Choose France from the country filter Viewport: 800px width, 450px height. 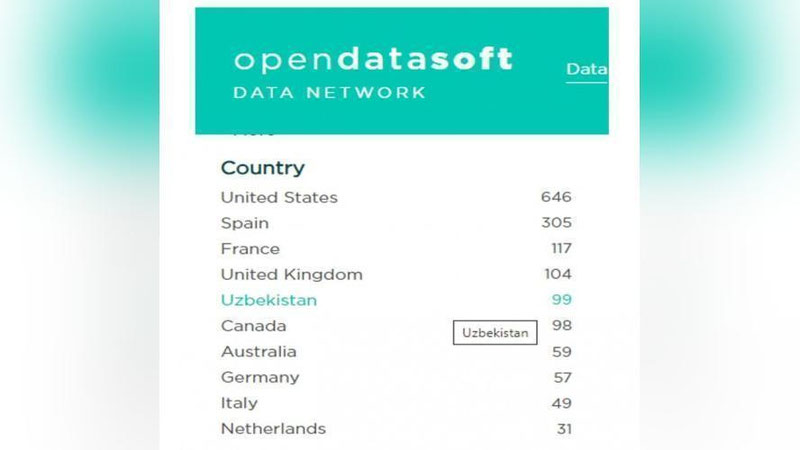[250, 249]
